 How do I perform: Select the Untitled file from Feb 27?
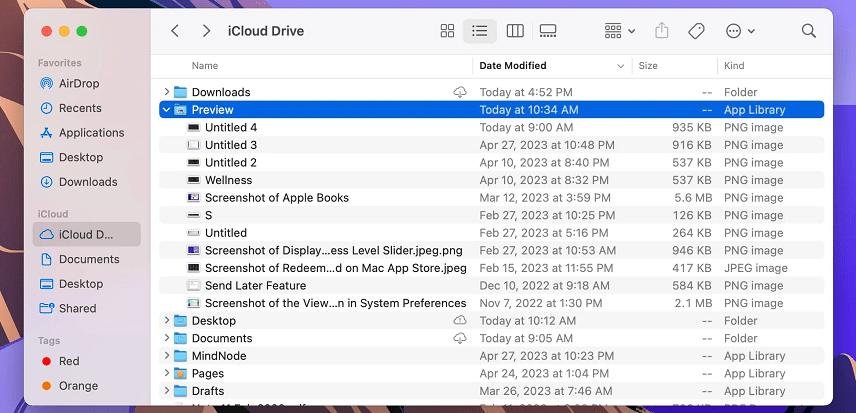click(491, 233)
